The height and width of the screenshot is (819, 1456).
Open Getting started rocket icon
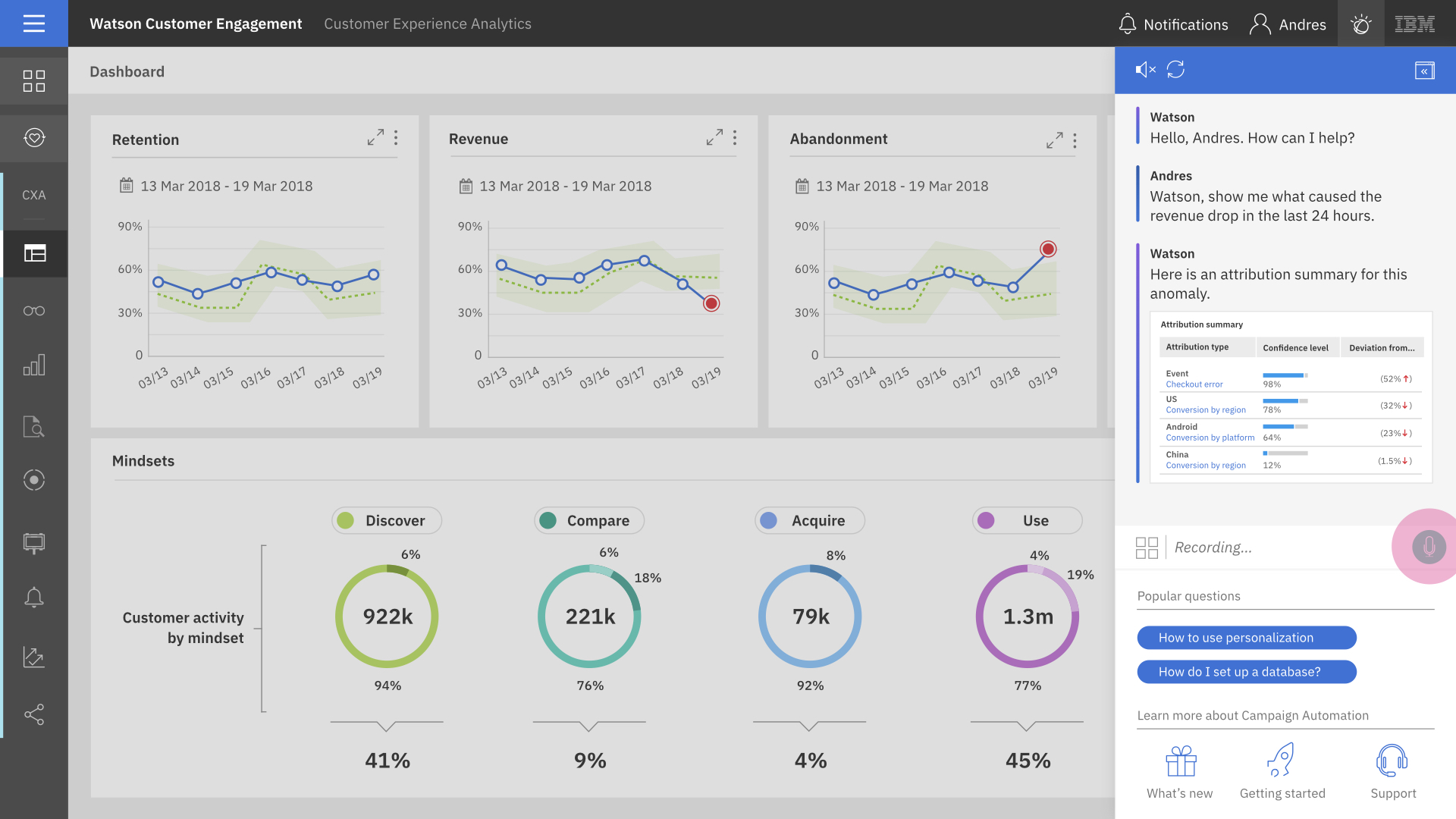pyautogui.click(x=1282, y=761)
